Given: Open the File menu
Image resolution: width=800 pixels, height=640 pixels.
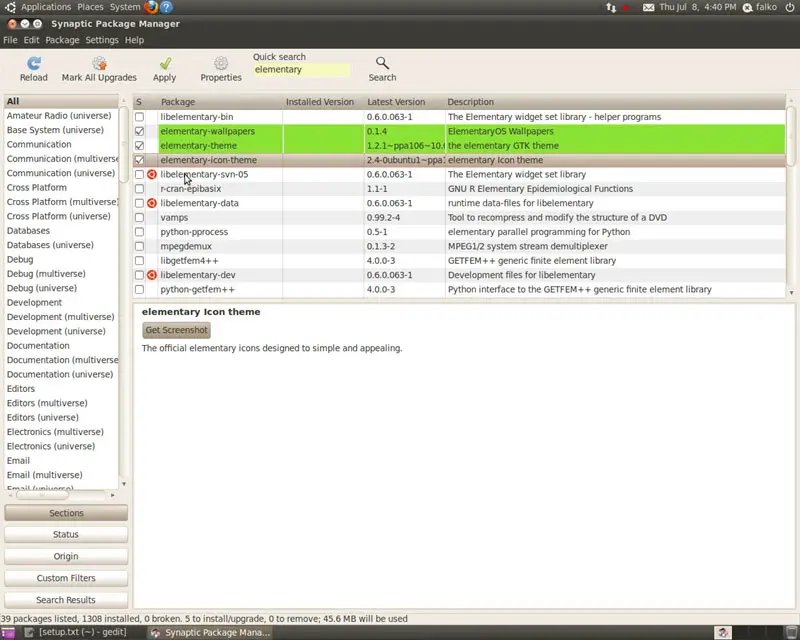Looking at the screenshot, I should [10, 40].
